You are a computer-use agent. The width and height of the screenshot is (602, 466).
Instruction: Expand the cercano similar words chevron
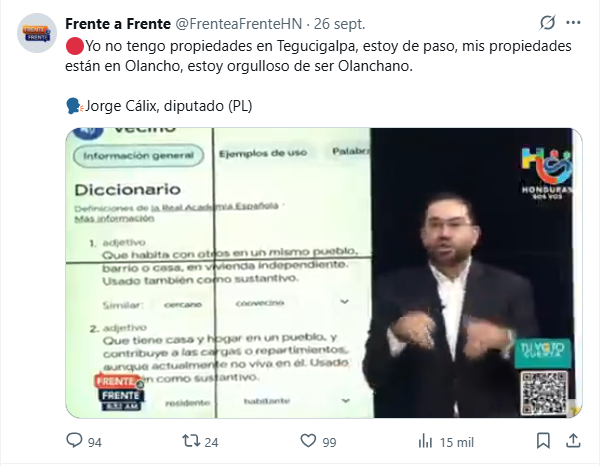point(344,302)
